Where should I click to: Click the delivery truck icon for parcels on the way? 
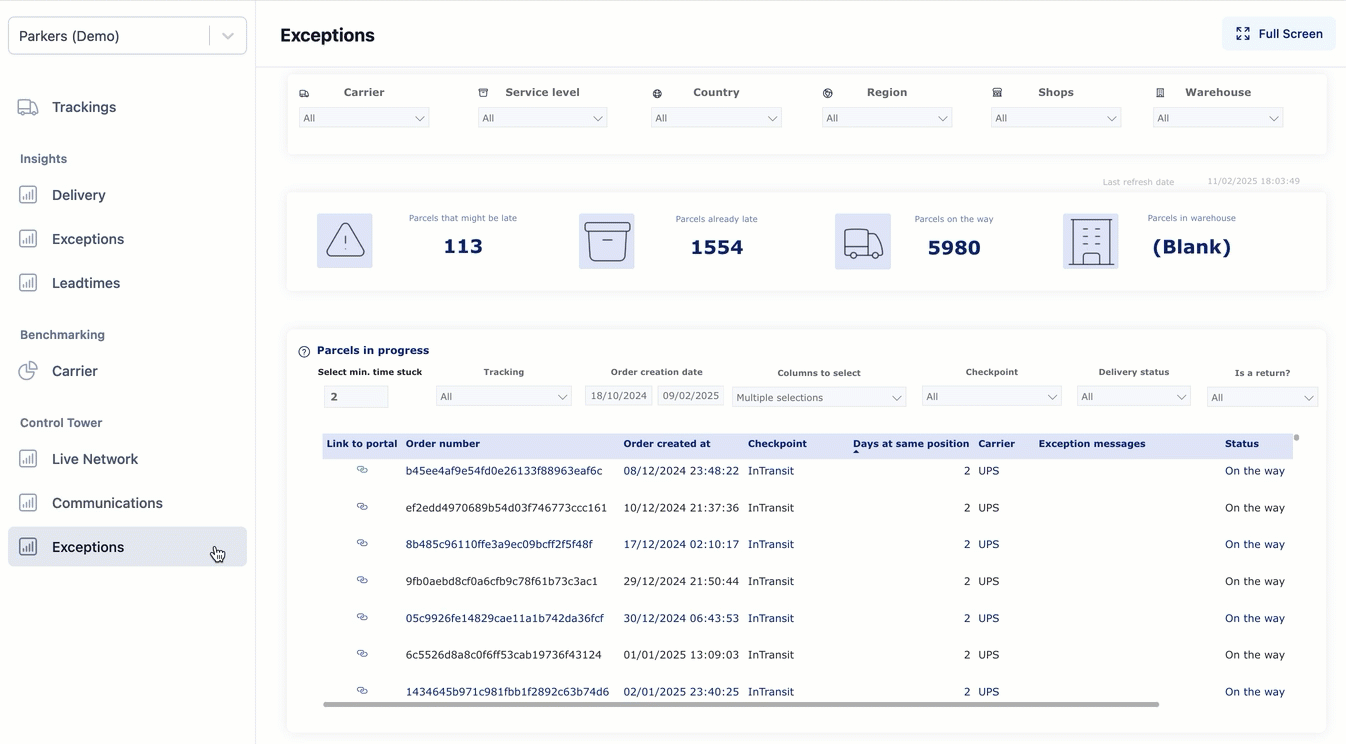coord(862,240)
